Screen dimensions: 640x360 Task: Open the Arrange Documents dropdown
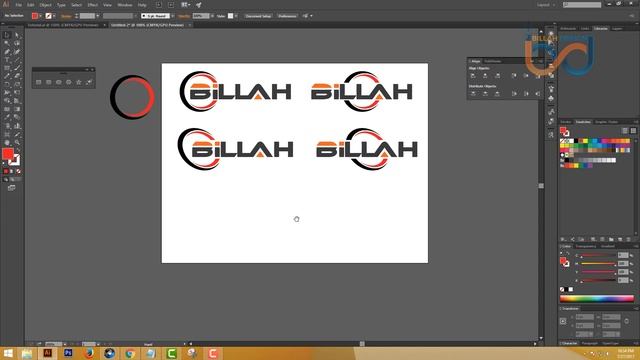[x=185, y=5]
